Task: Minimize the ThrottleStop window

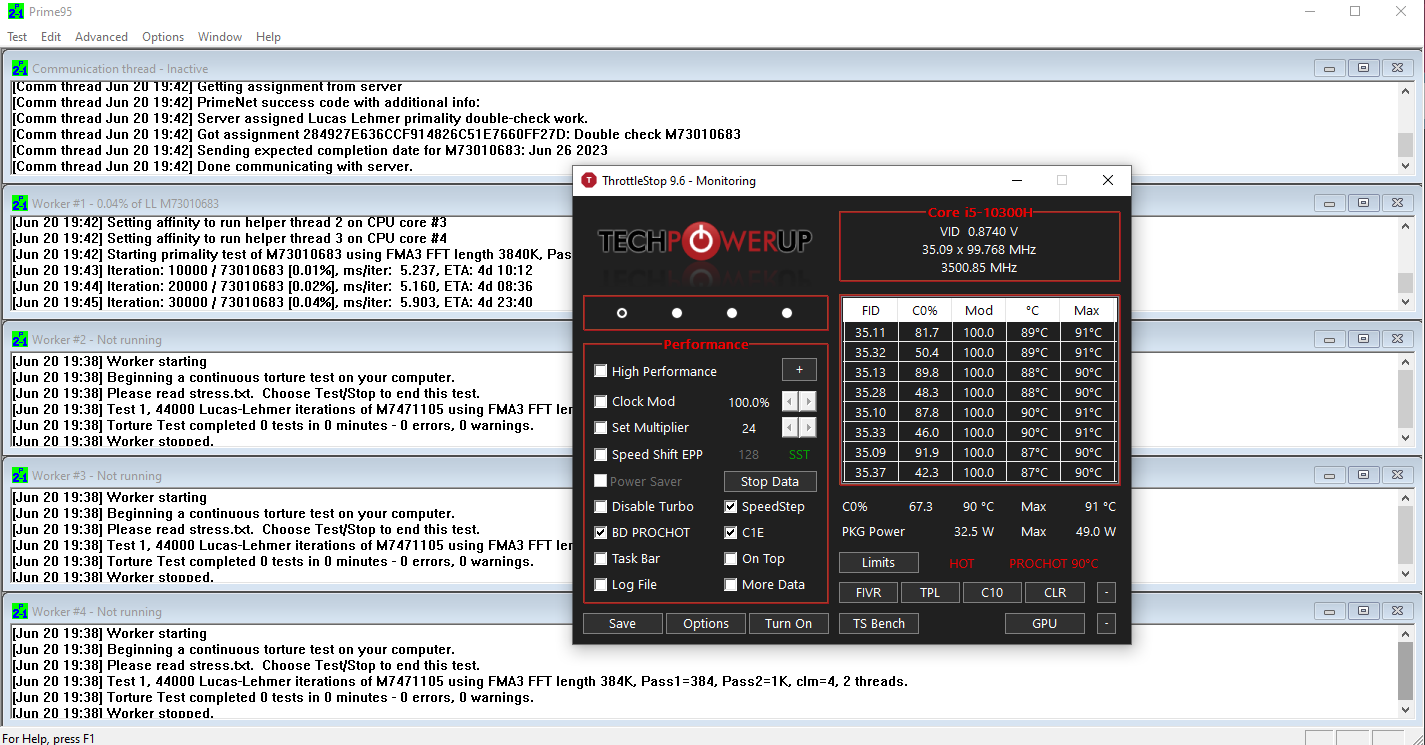Action: click(1017, 181)
